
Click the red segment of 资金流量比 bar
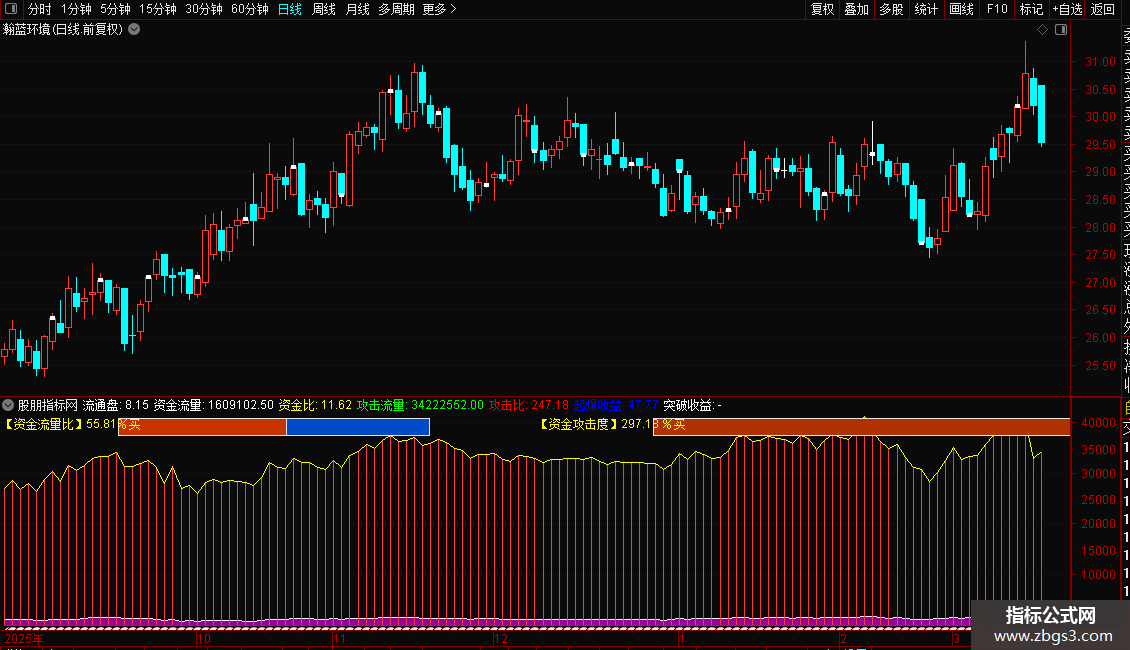pos(203,427)
